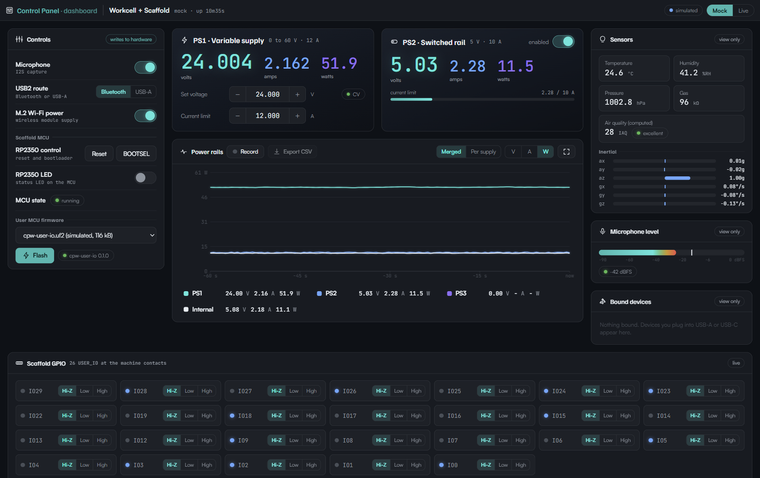Viewport: 760px width, 478px height.
Task: Click the Scaffold GPIO live badge
Action: (736, 363)
